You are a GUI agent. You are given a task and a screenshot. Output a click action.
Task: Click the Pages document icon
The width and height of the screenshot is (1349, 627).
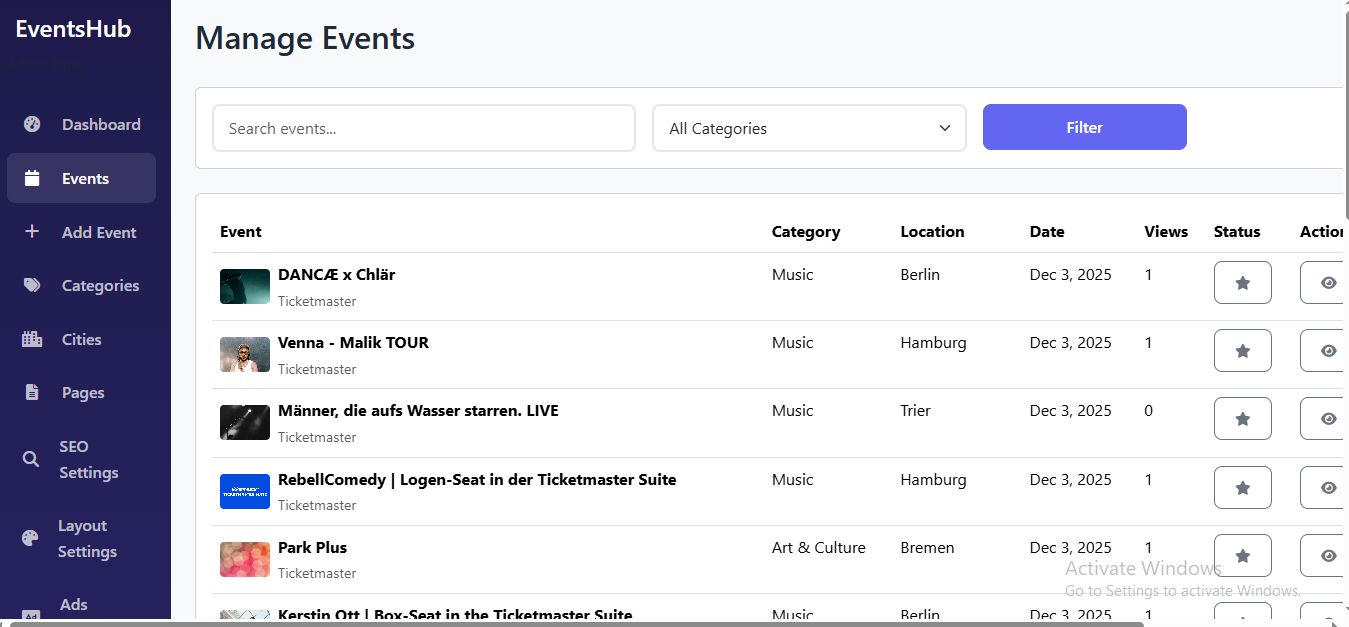click(32, 393)
